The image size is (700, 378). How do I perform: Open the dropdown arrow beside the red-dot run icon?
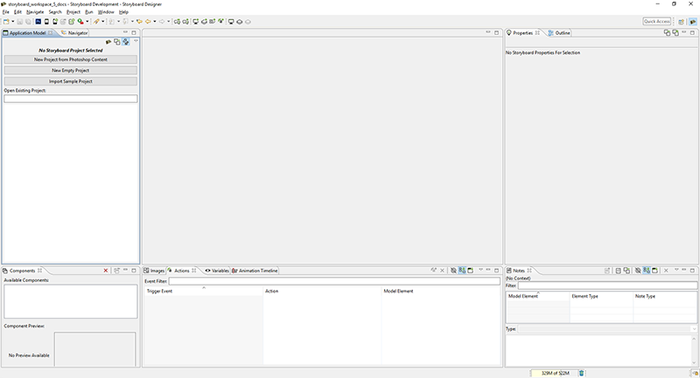[x=87, y=21]
